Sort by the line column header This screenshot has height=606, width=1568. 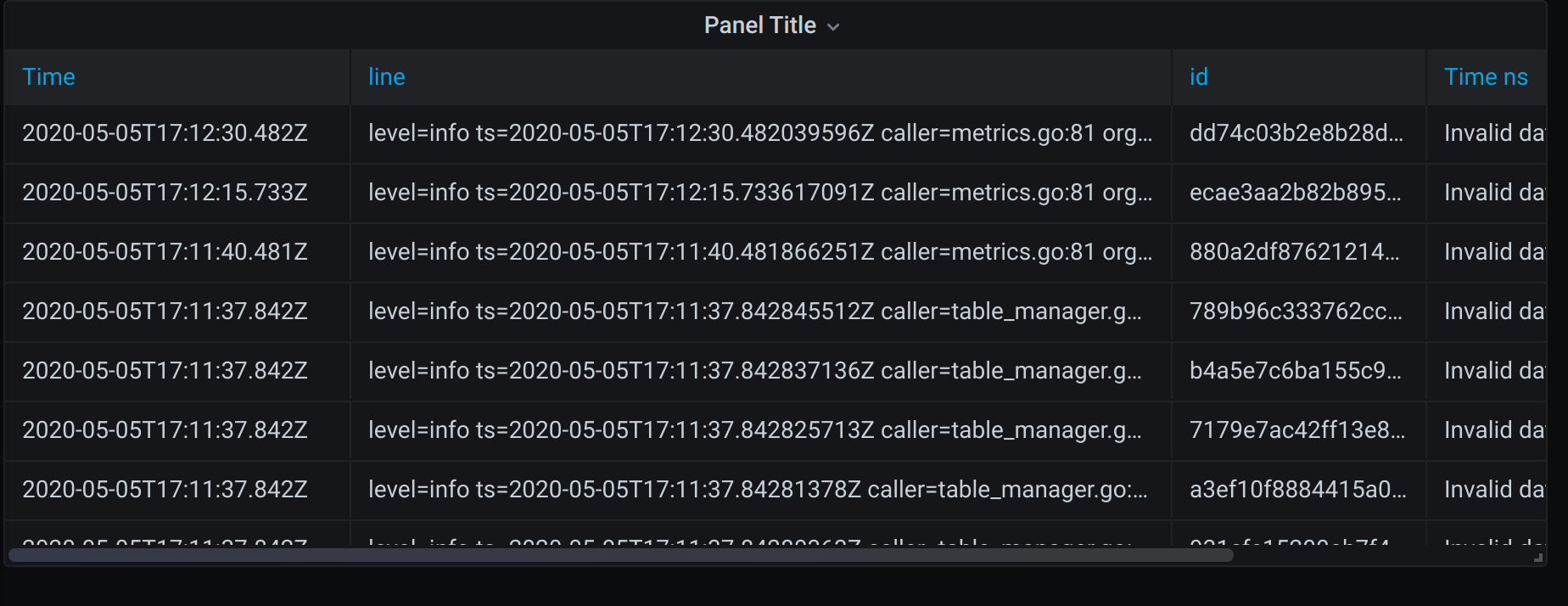click(386, 76)
